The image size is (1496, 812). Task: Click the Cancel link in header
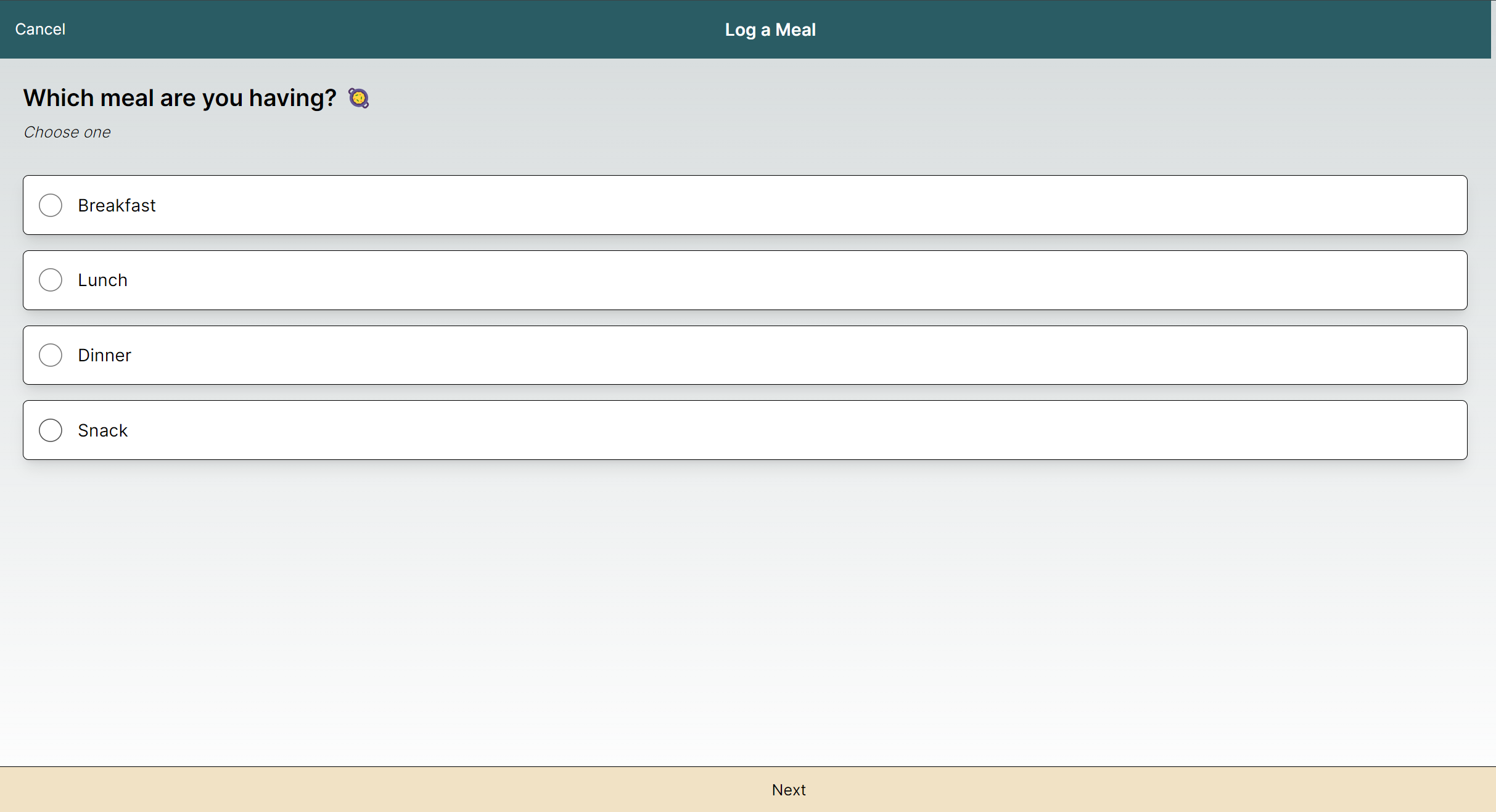click(x=40, y=29)
